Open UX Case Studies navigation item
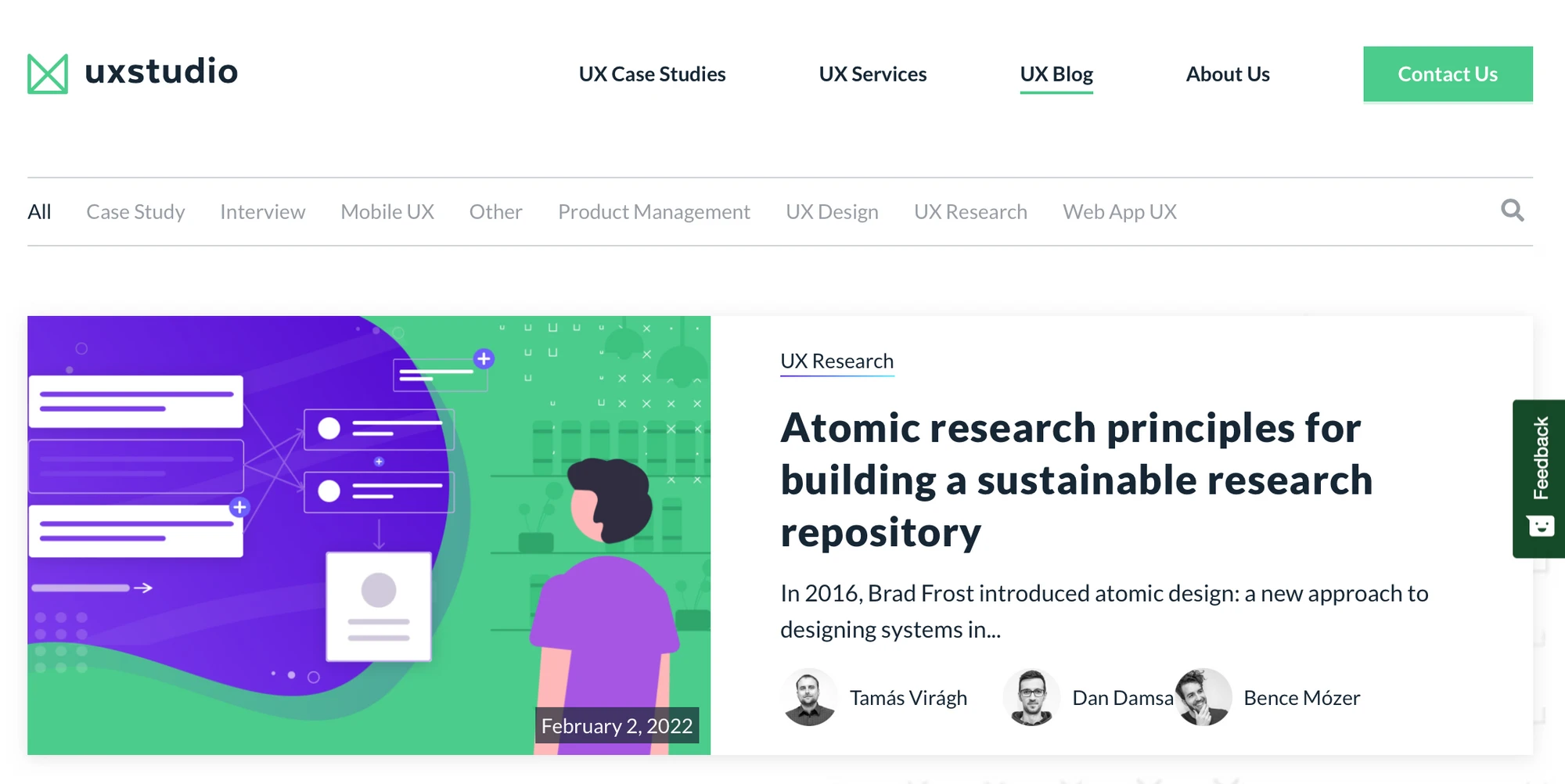1565x784 pixels. click(652, 74)
